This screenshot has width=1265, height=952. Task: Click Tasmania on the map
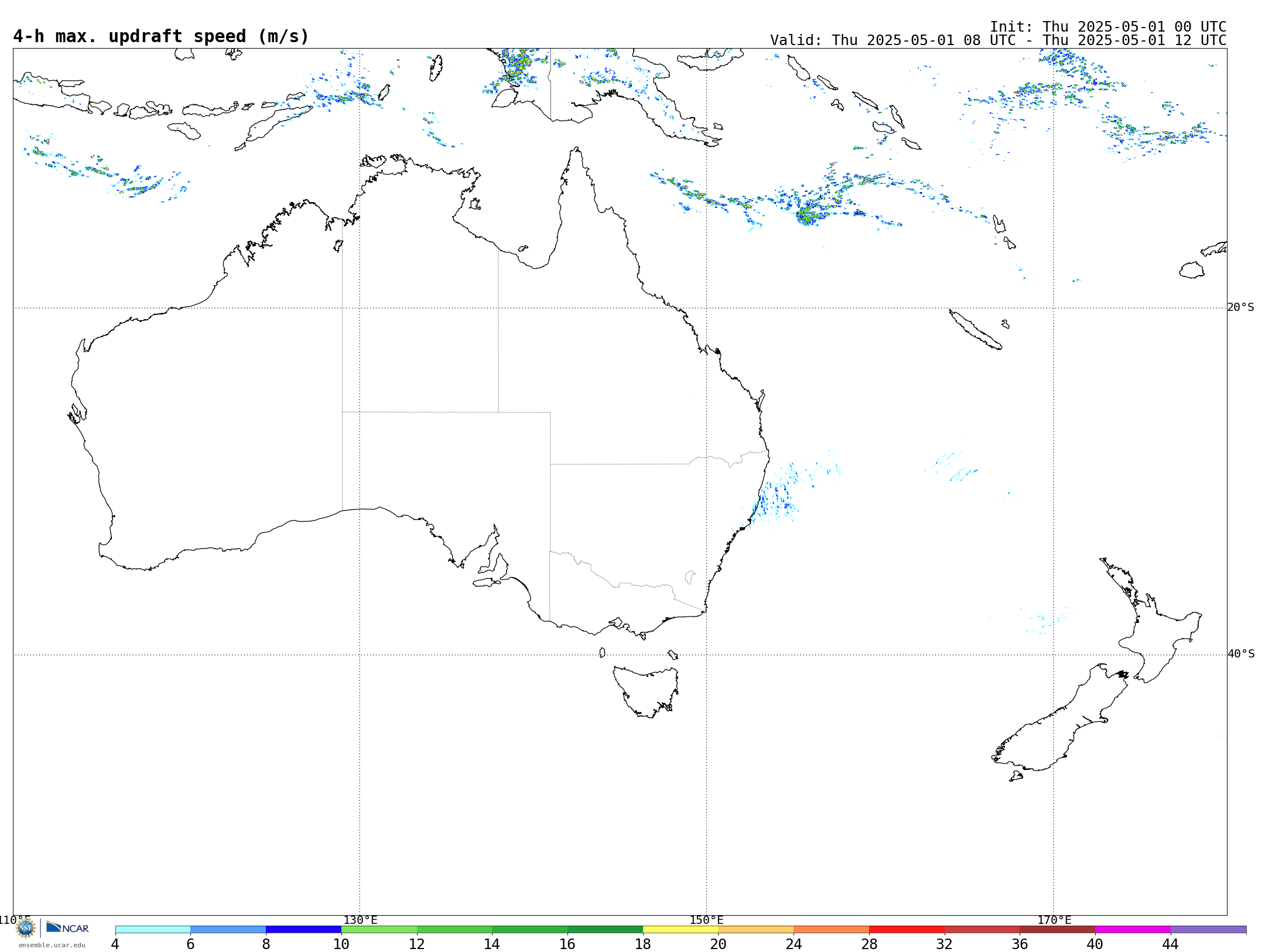(x=646, y=691)
